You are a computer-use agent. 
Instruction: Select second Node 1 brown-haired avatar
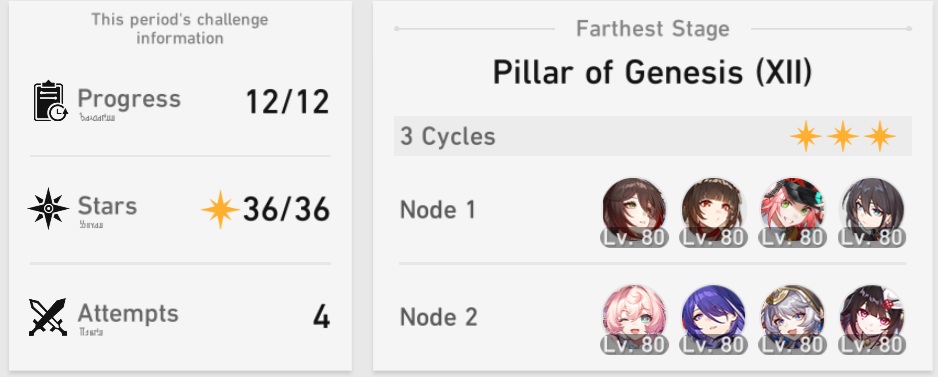coord(713,212)
